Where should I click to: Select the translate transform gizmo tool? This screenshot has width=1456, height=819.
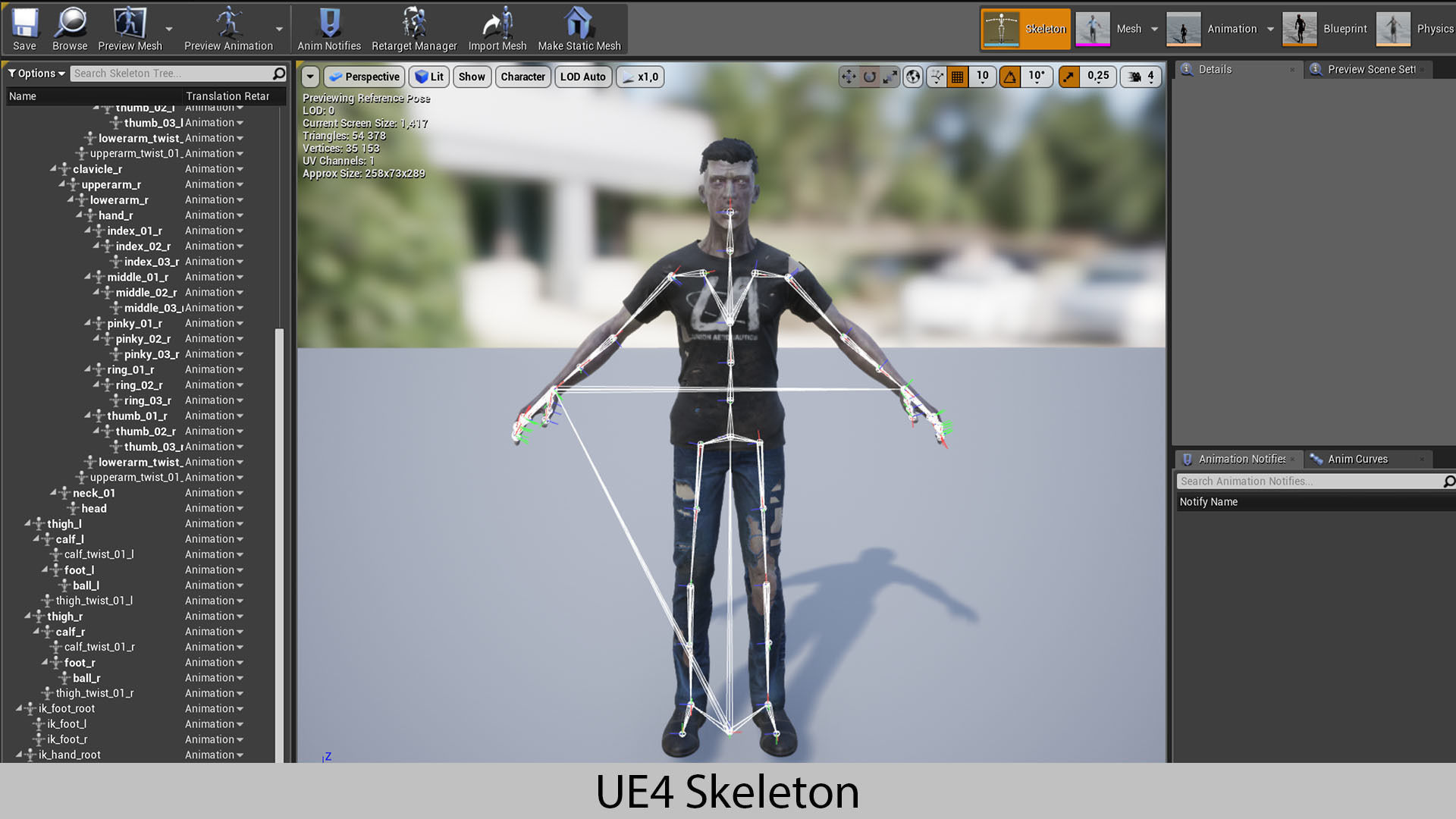(x=849, y=77)
